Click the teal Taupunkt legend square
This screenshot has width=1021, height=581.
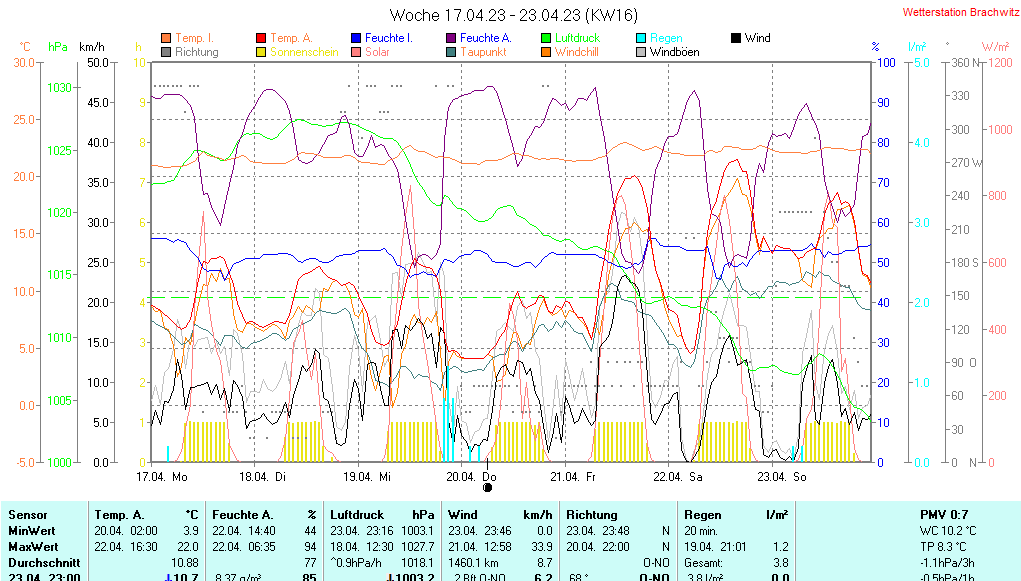[451, 52]
